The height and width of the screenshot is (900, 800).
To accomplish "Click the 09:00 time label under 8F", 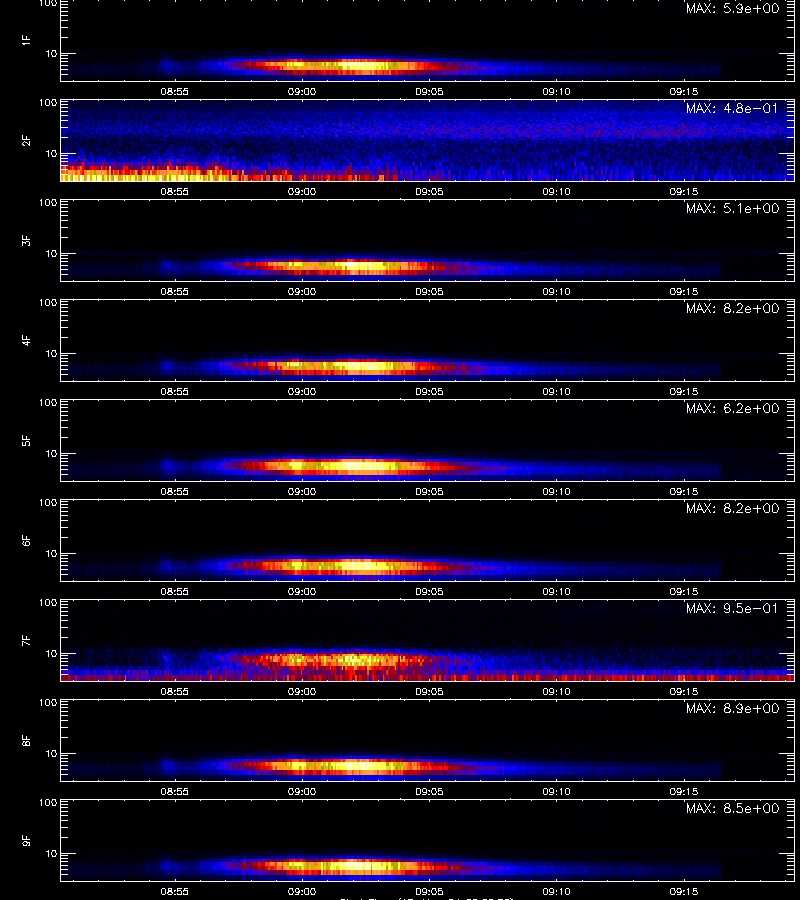I will point(302,792).
